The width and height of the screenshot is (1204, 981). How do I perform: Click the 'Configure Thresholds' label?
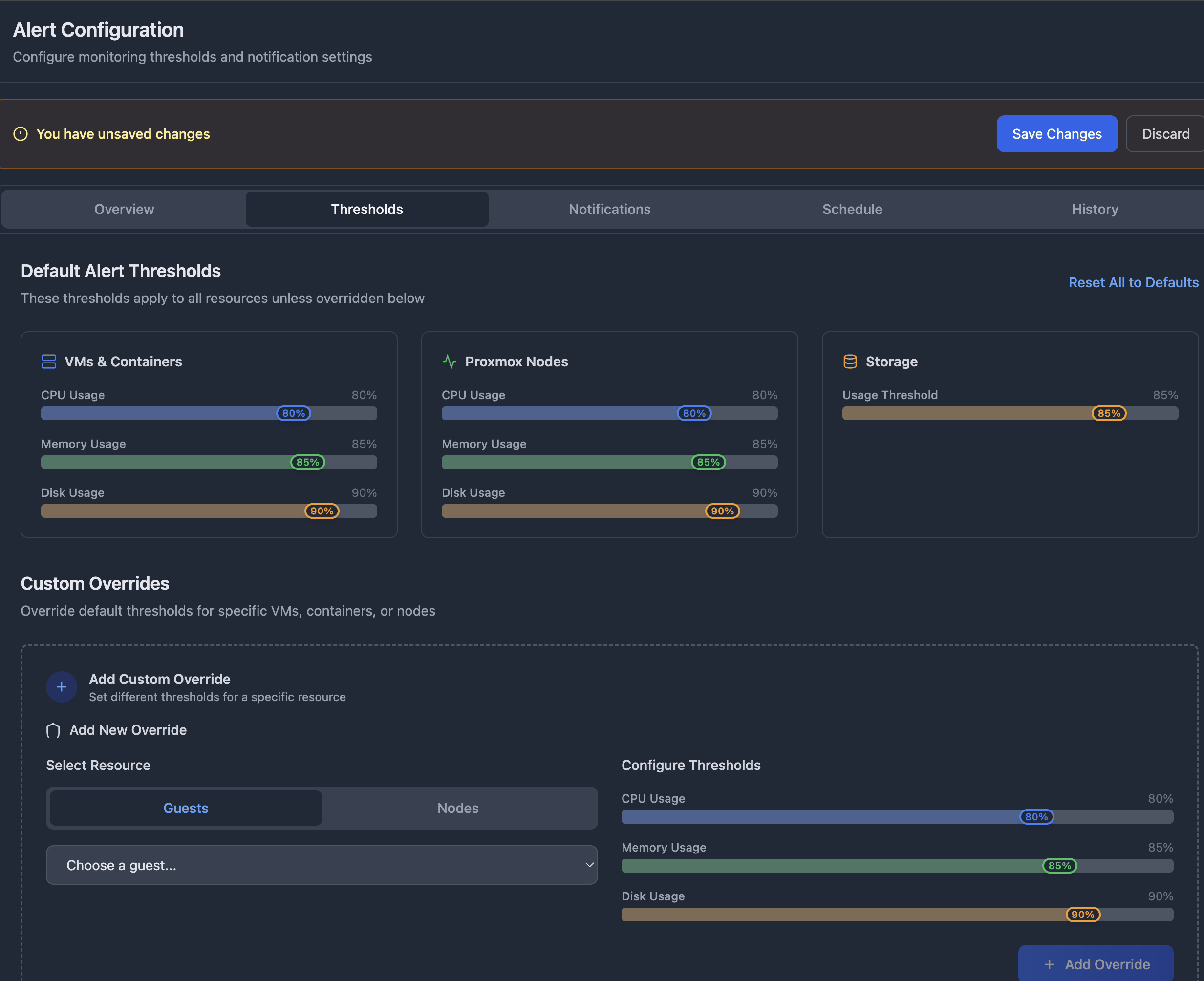[x=691, y=765]
